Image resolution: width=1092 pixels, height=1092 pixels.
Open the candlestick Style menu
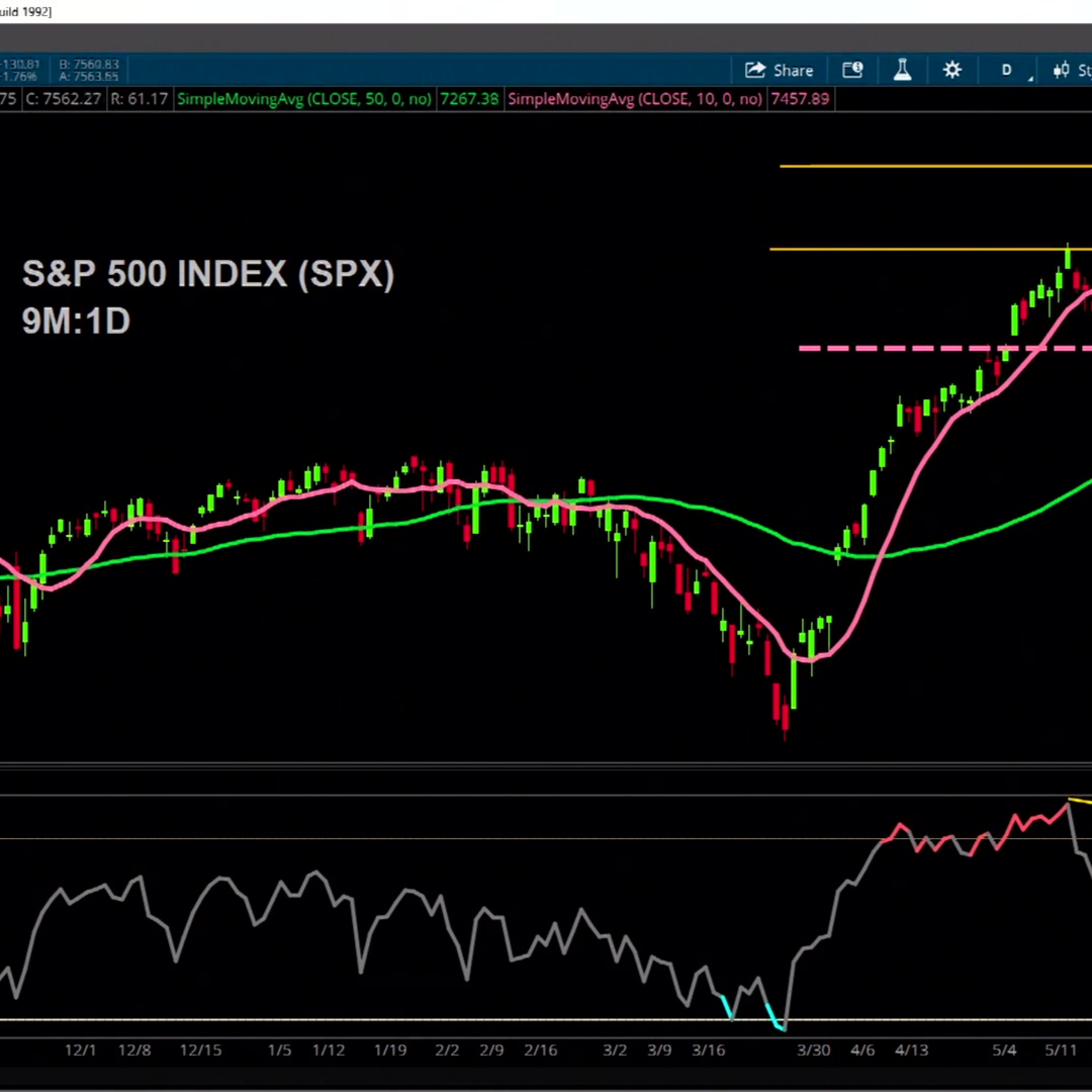(1072, 70)
